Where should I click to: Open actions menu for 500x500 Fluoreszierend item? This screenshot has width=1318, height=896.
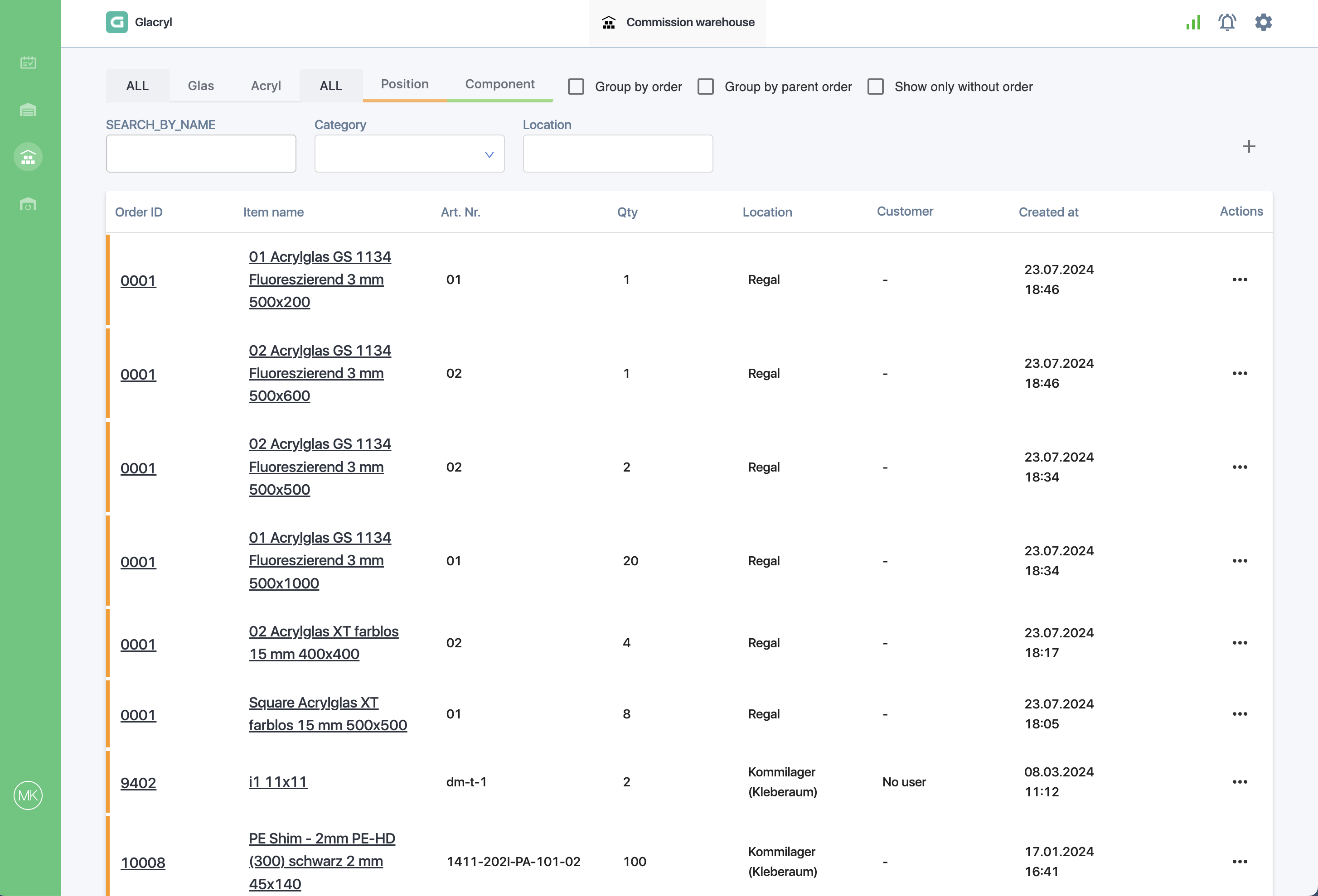click(x=1240, y=467)
